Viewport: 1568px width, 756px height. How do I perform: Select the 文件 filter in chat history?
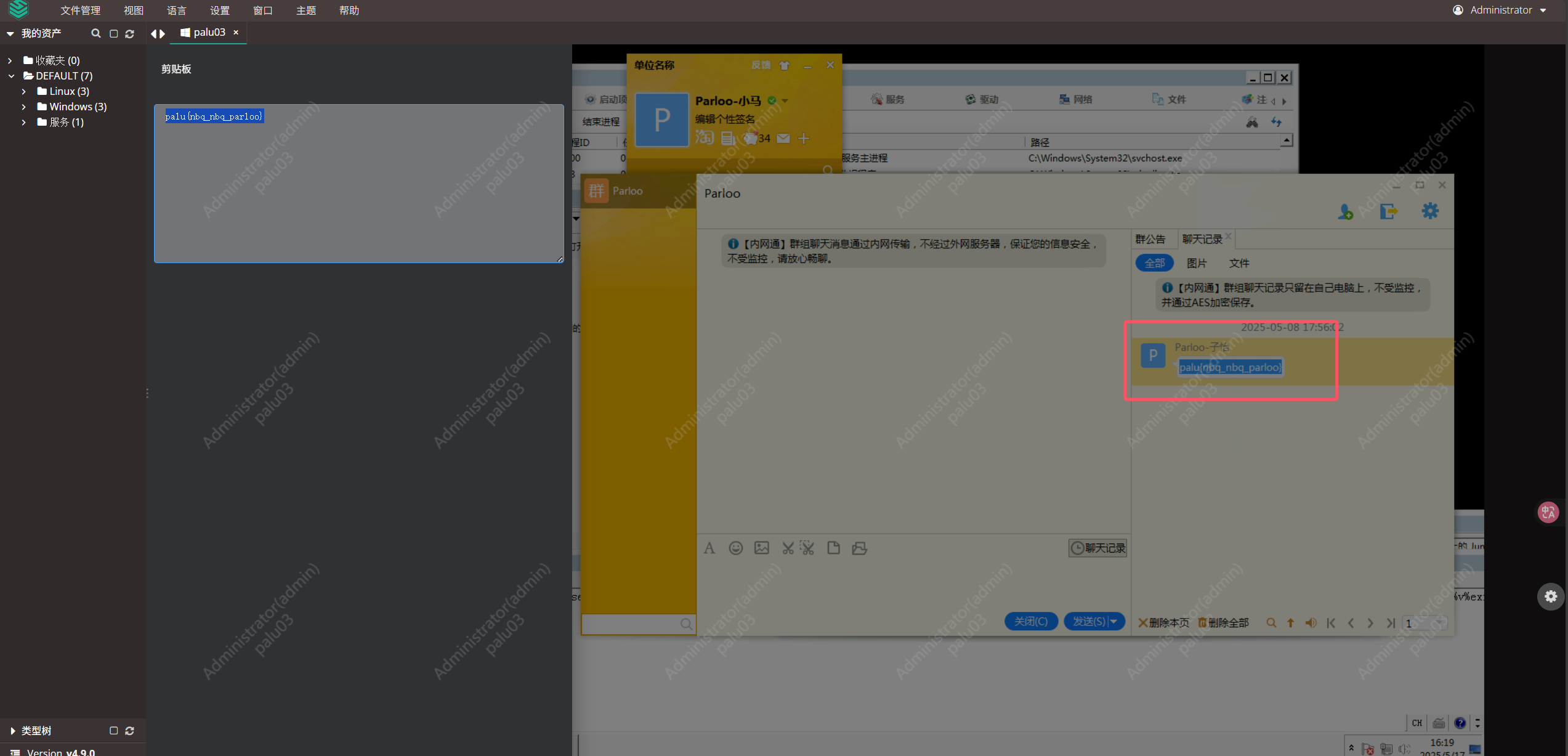(x=1239, y=263)
